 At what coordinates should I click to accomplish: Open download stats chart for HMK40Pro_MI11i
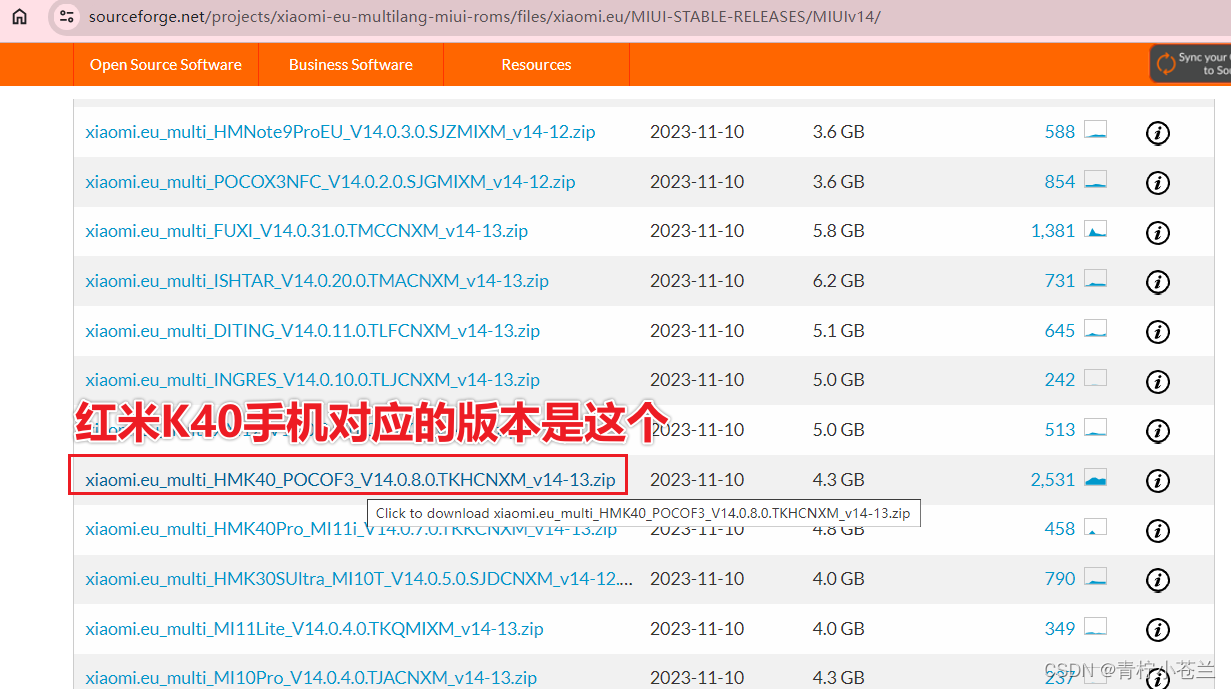point(1096,527)
